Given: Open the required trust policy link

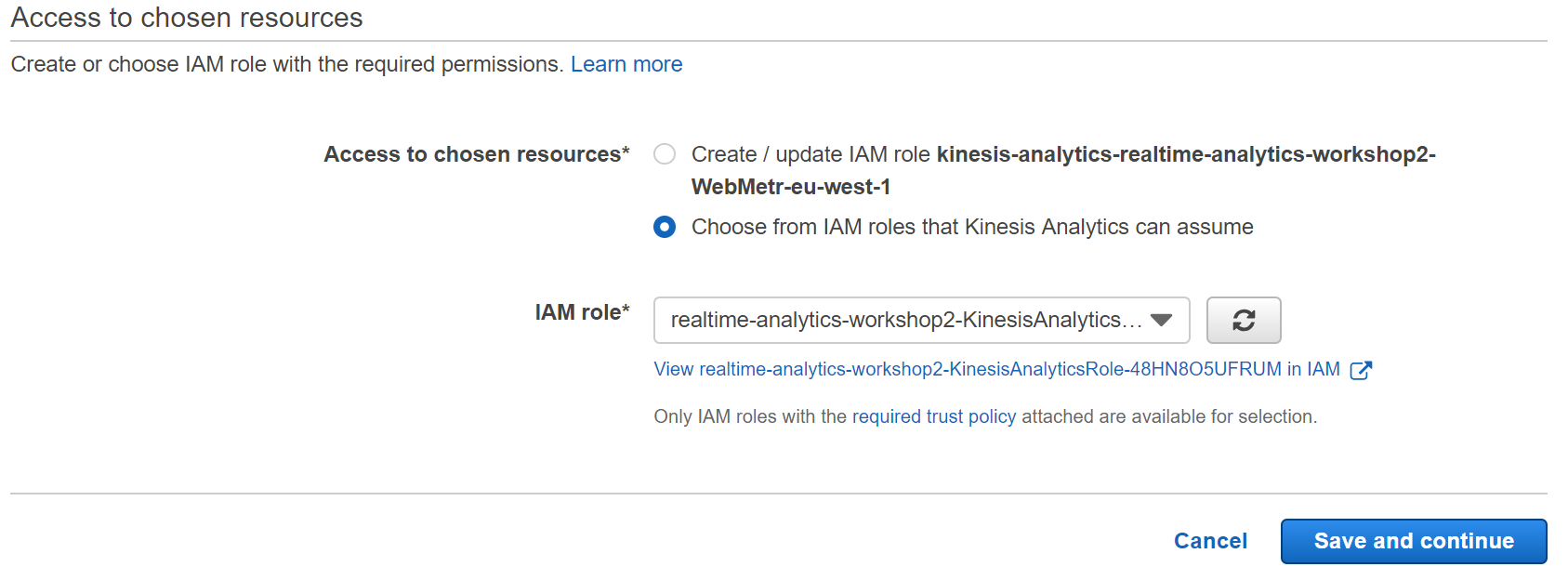Looking at the screenshot, I should [x=934, y=416].
